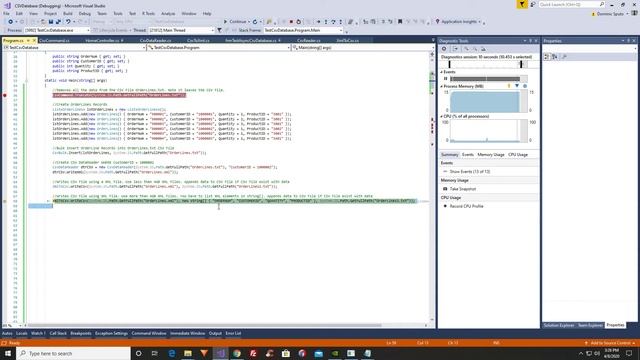The image size is (640, 360).
Task: Toggle Auto Hide pin on Properties panel
Action: point(629,41)
